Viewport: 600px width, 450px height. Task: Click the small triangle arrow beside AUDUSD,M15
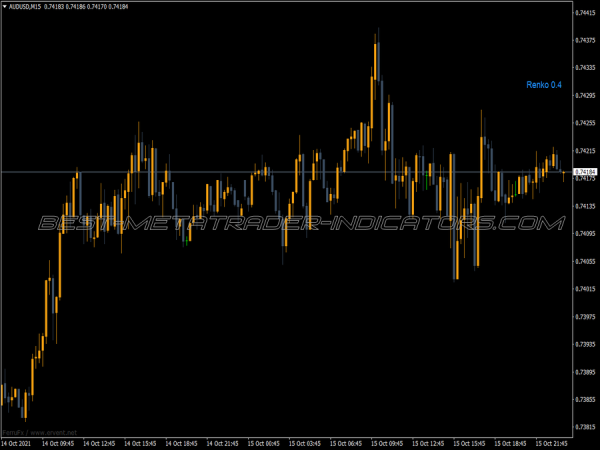pos(5,7)
